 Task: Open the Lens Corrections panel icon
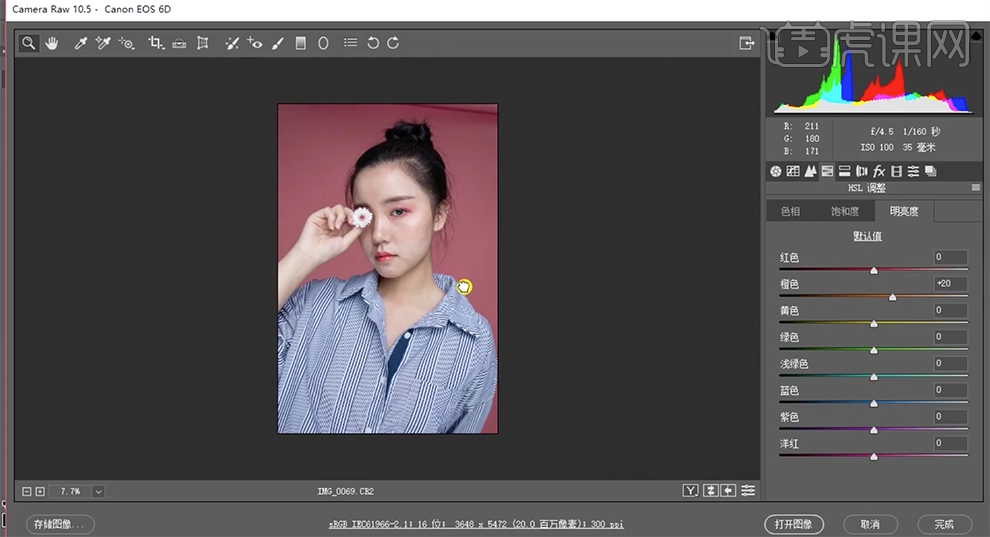point(862,171)
